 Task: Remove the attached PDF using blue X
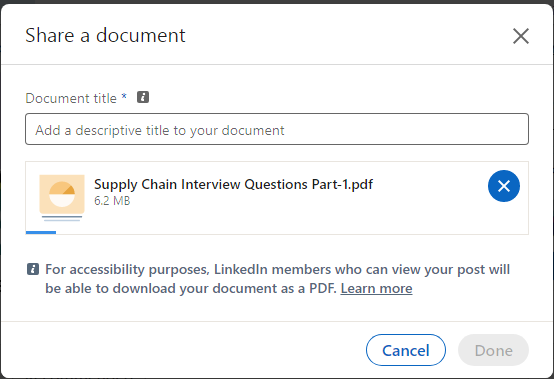(504, 186)
